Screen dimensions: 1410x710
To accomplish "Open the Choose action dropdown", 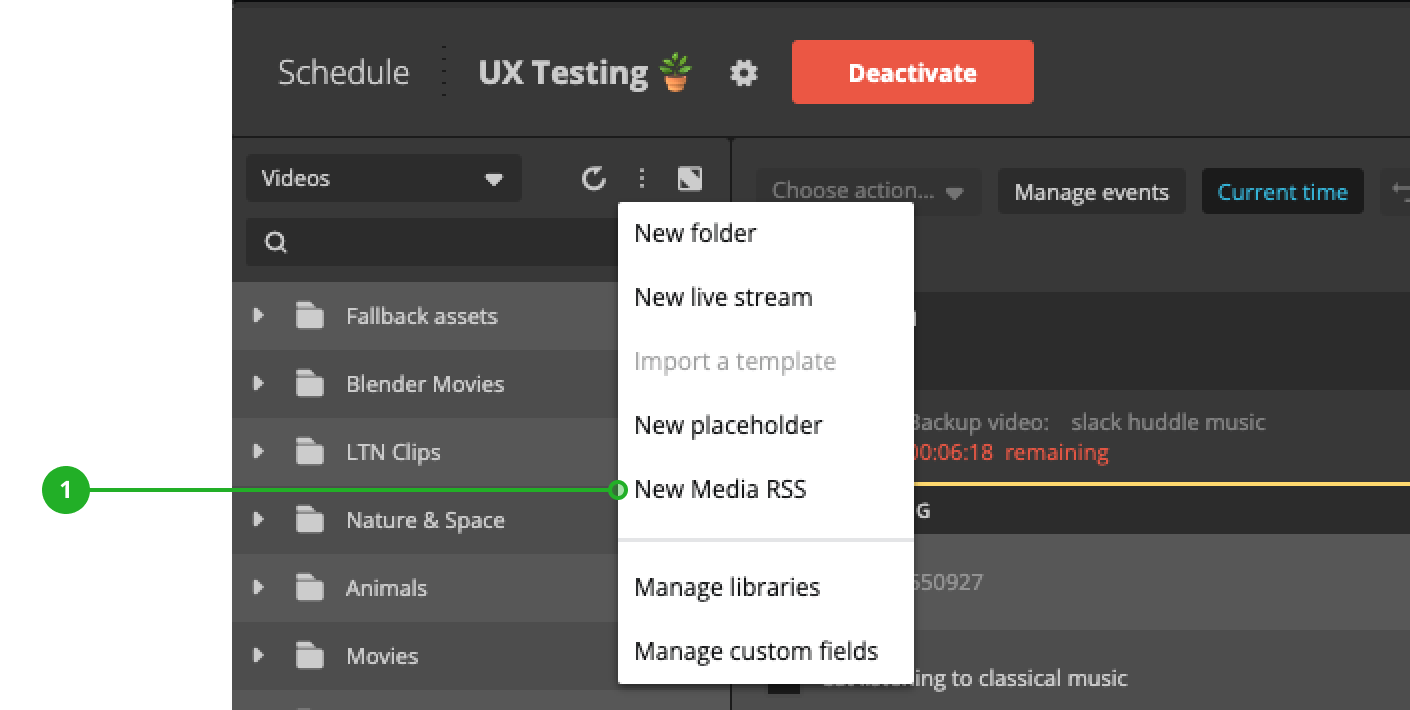I will pos(868,192).
